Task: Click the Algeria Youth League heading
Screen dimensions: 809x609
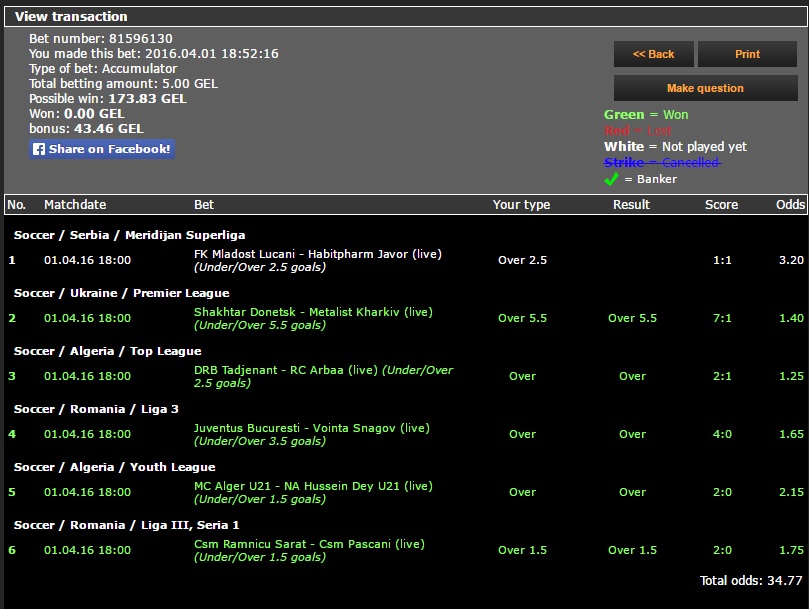Action: [x=114, y=467]
